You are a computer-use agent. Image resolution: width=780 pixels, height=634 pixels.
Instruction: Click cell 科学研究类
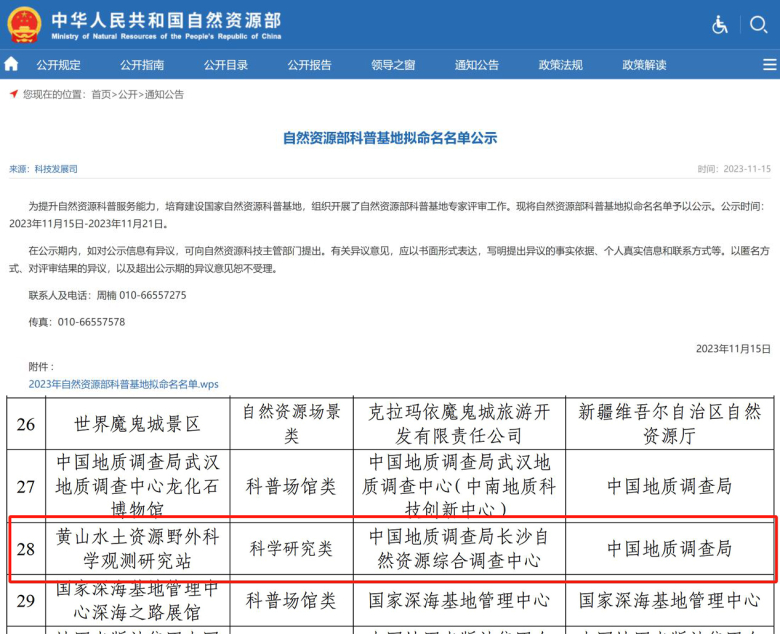[292, 549]
